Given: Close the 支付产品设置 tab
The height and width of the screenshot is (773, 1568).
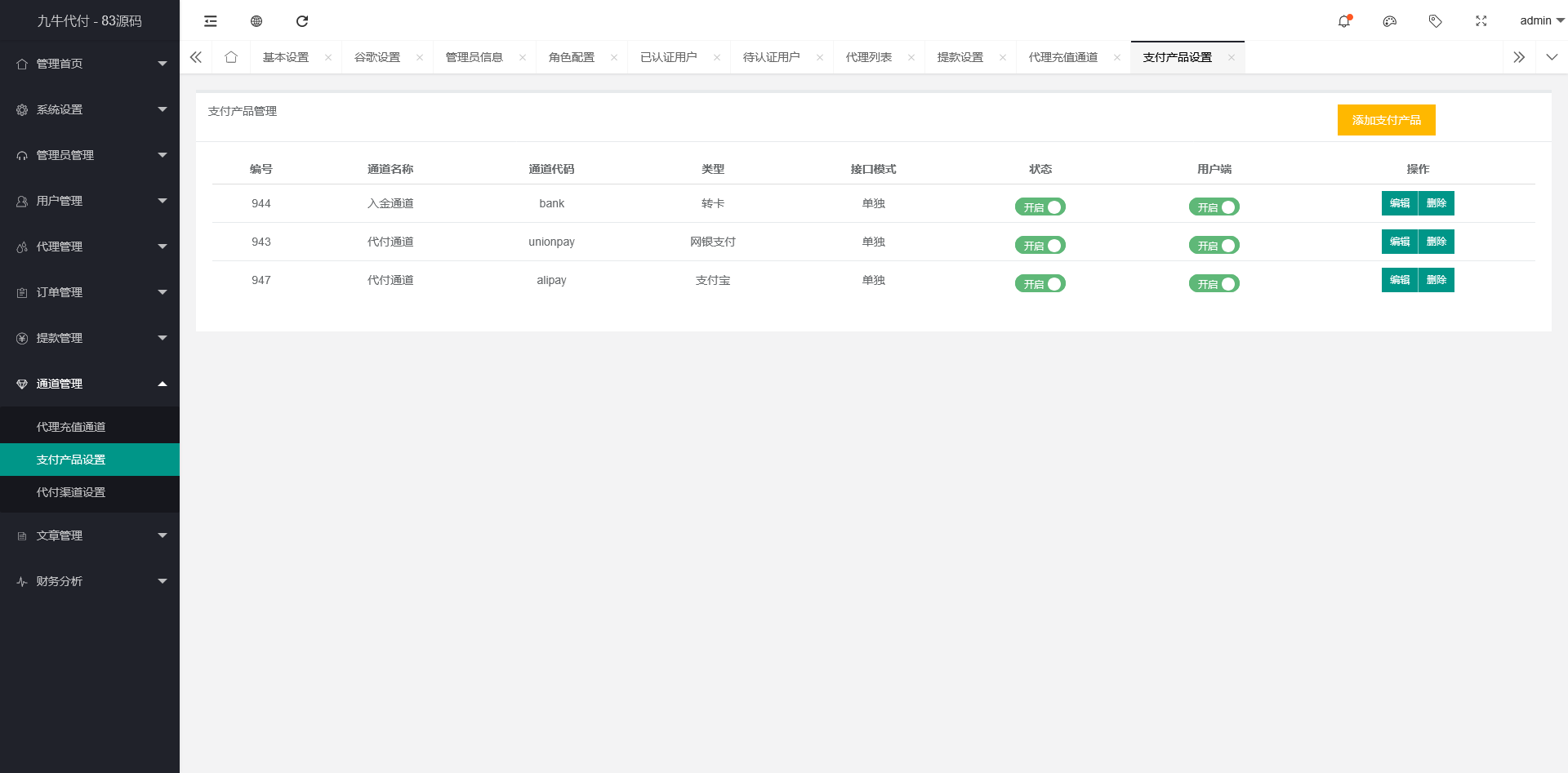Looking at the screenshot, I should tap(1232, 57).
